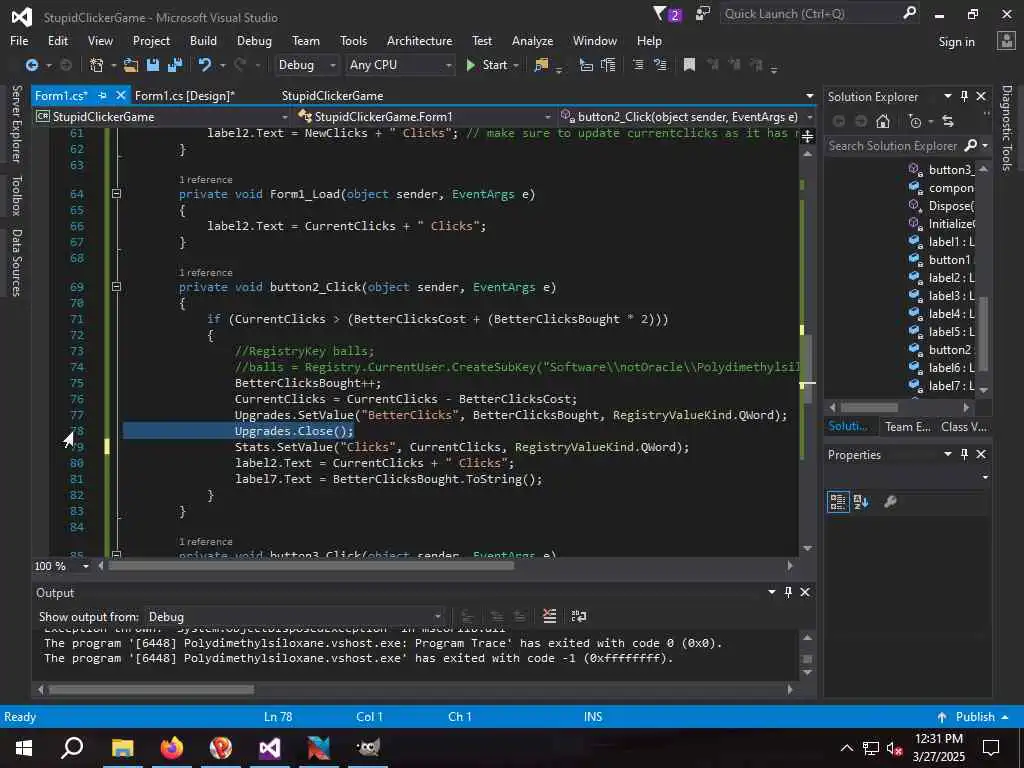1024x768 pixels.
Task: Click the notifications flag icon
Action: click(x=661, y=14)
